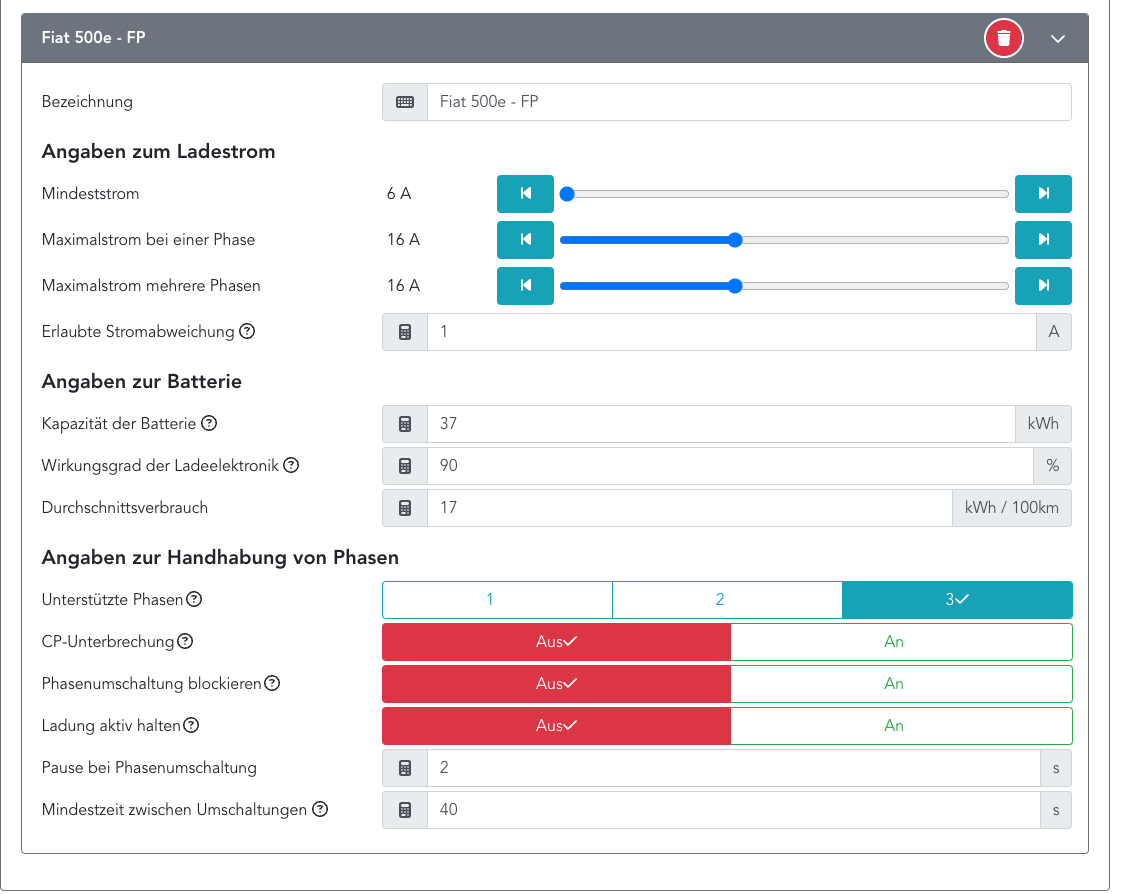Edit Mindestzeit zwischen Umschaltungen value 40
This screenshot has height=894, width=1128.
tap(734, 811)
